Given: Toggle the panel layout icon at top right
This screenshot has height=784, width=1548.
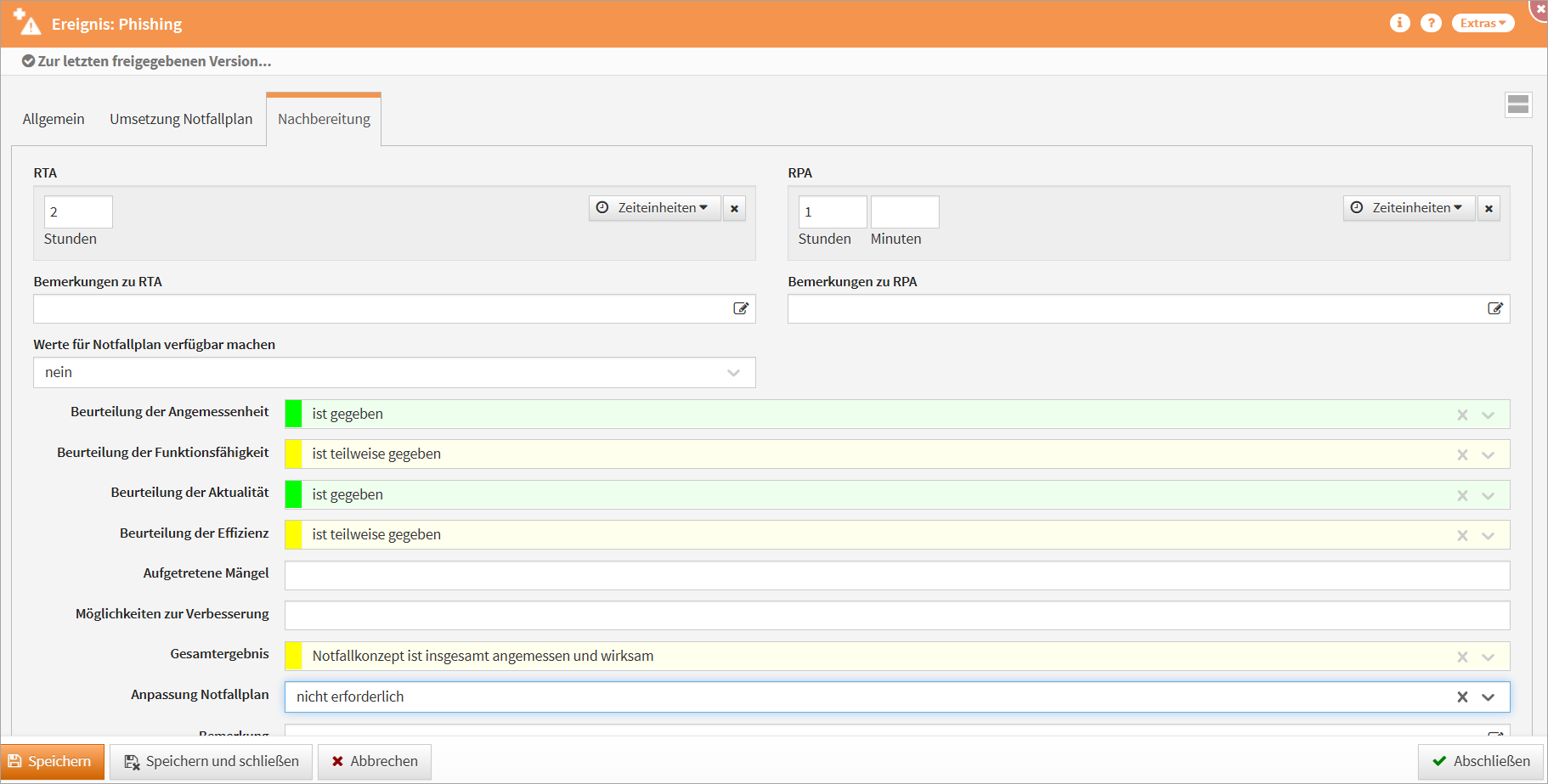Looking at the screenshot, I should 1517,104.
